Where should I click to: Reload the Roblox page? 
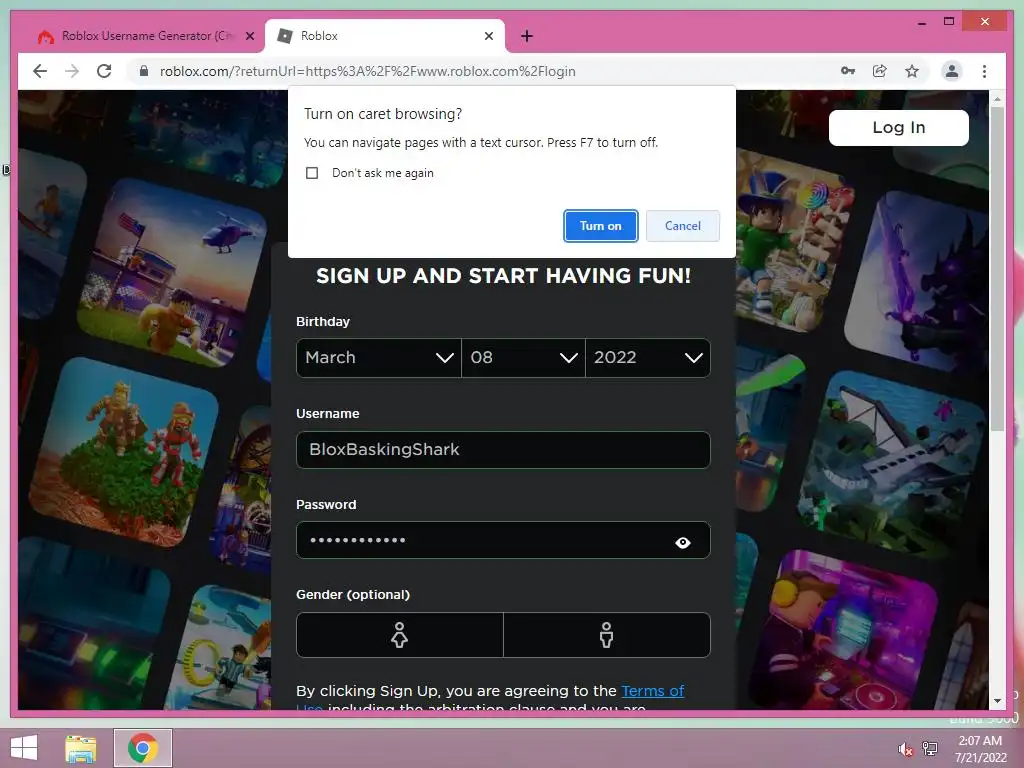(104, 71)
